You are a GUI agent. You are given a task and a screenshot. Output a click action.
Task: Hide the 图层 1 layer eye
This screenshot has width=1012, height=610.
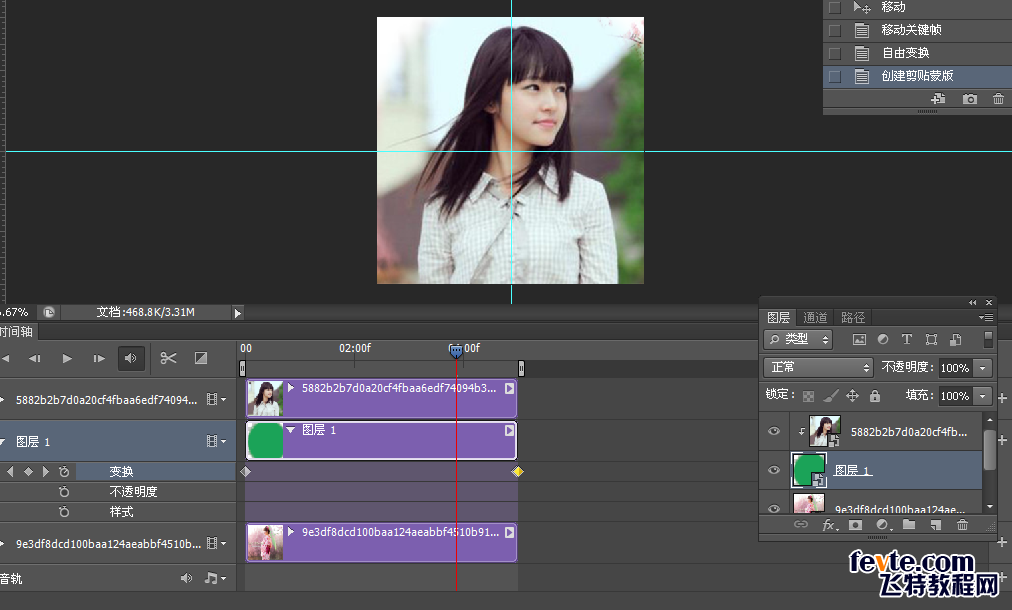(x=774, y=470)
